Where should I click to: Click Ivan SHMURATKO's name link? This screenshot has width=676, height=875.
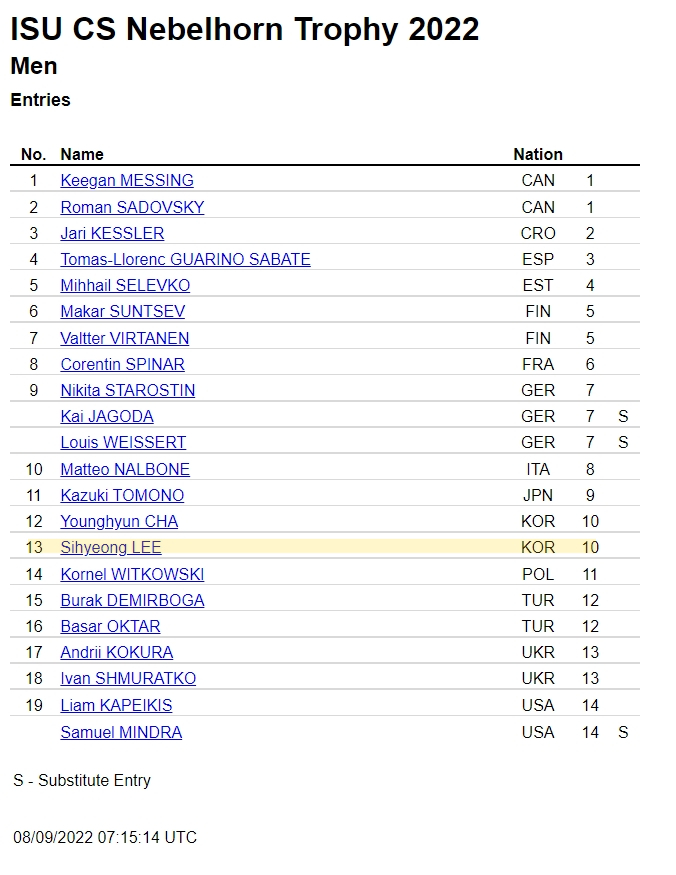pos(128,678)
